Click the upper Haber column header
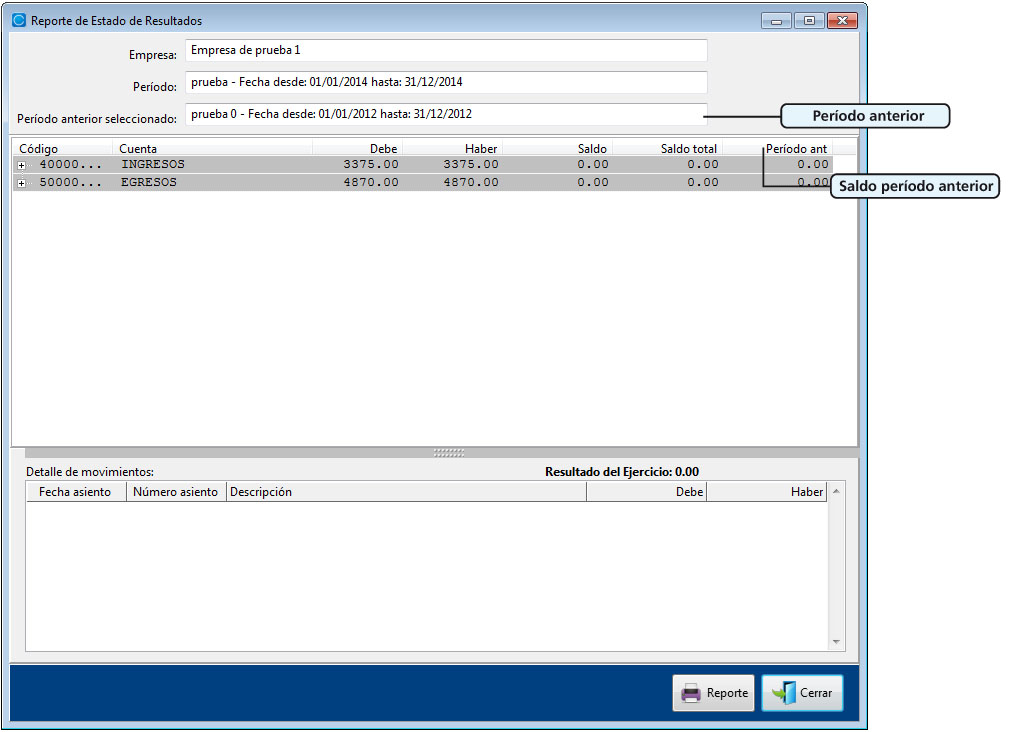Image resolution: width=1020 pixels, height=732 pixels. pos(453,149)
